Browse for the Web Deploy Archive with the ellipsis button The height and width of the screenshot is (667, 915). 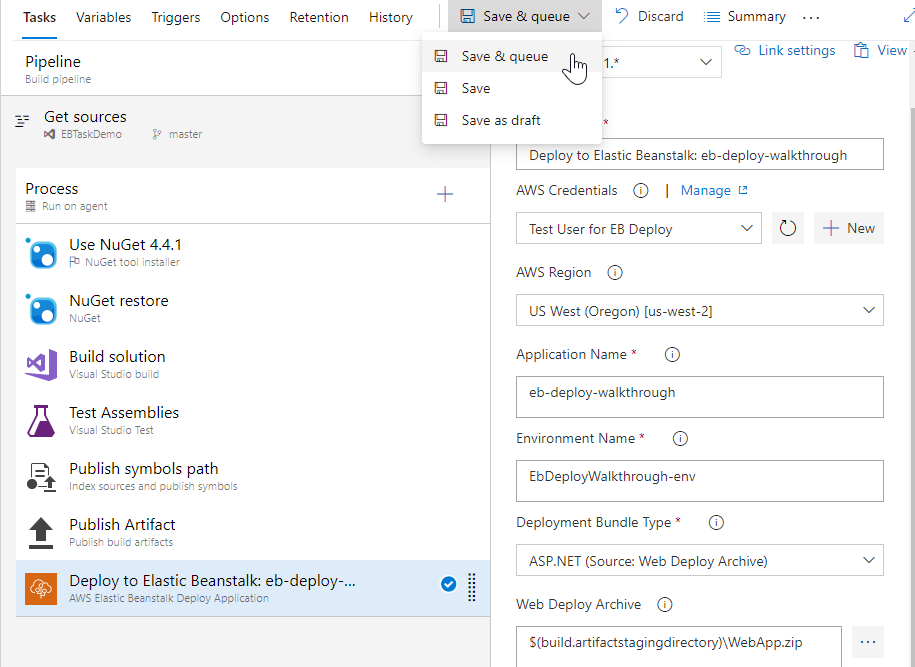tap(867, 641)
